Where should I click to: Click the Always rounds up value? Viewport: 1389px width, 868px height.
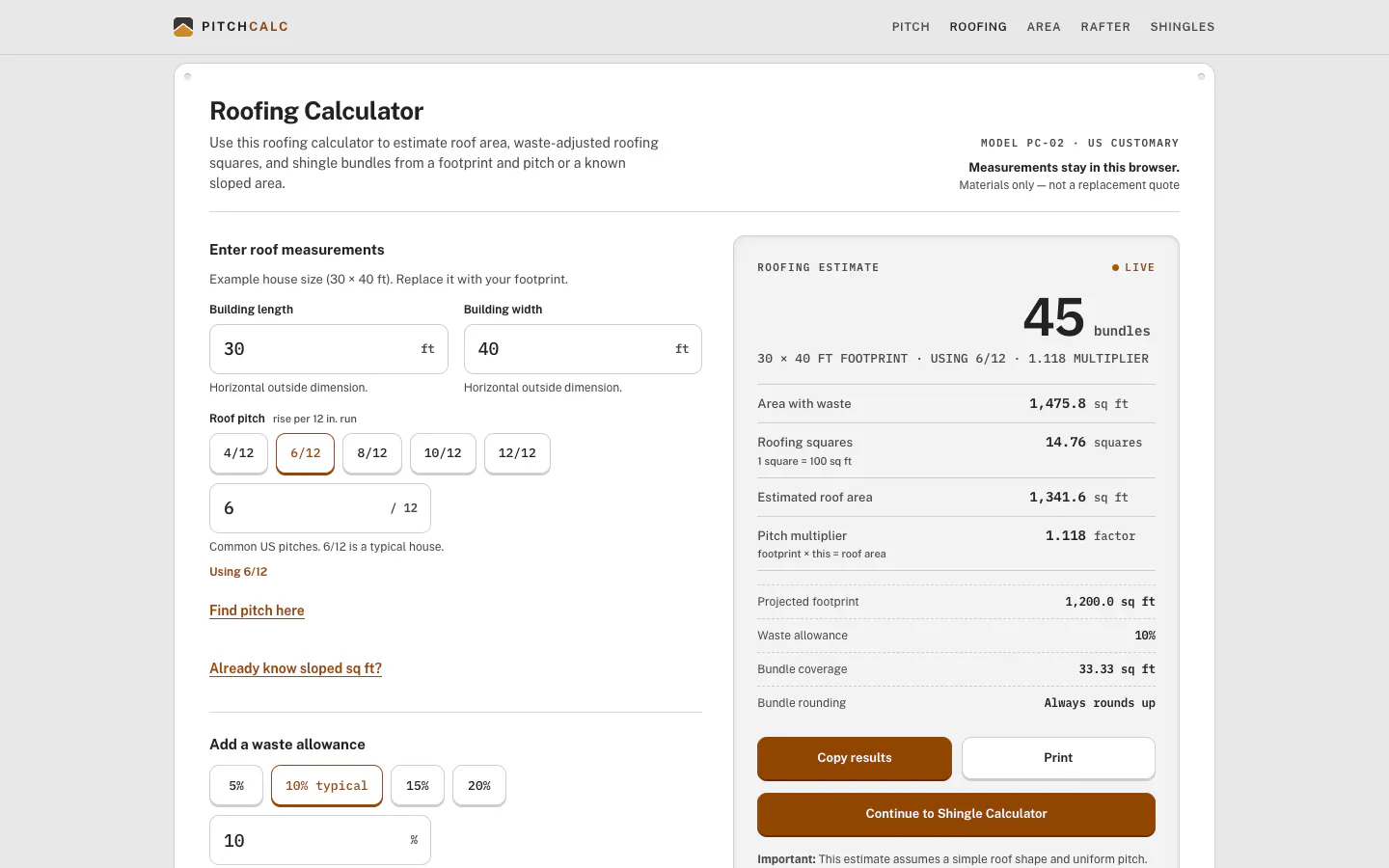coord(1100,703)
